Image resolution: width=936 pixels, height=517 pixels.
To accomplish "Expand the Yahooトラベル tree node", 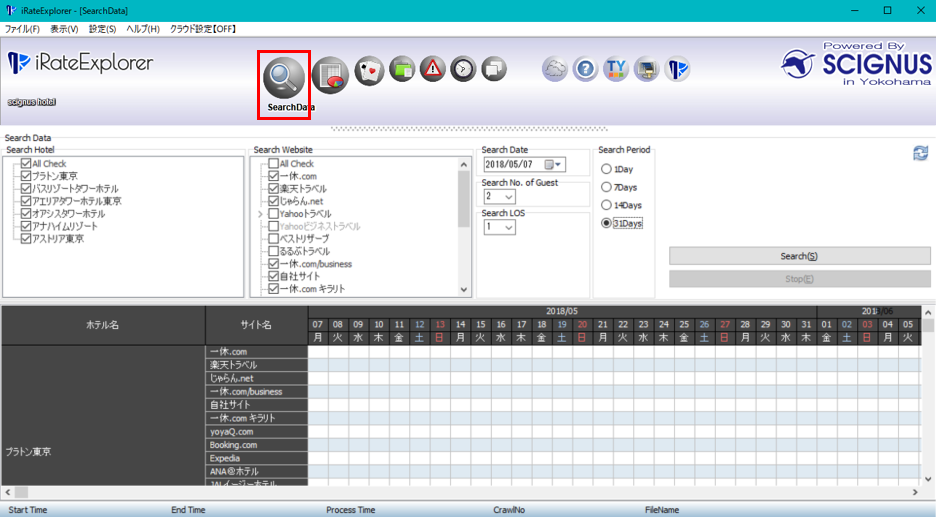I will coord(260,214).
